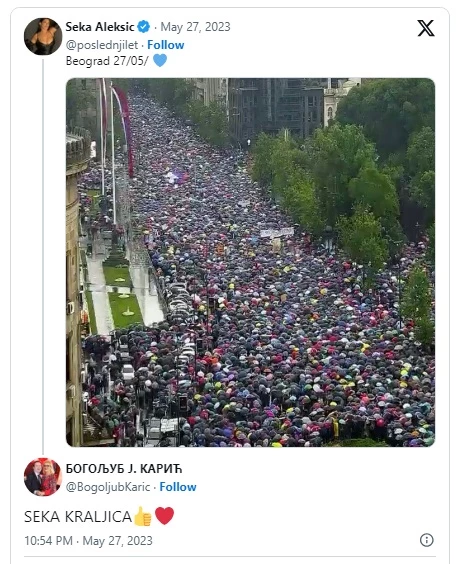Click the thumbs up emoji
461x564 pixels.
point(142,516)
